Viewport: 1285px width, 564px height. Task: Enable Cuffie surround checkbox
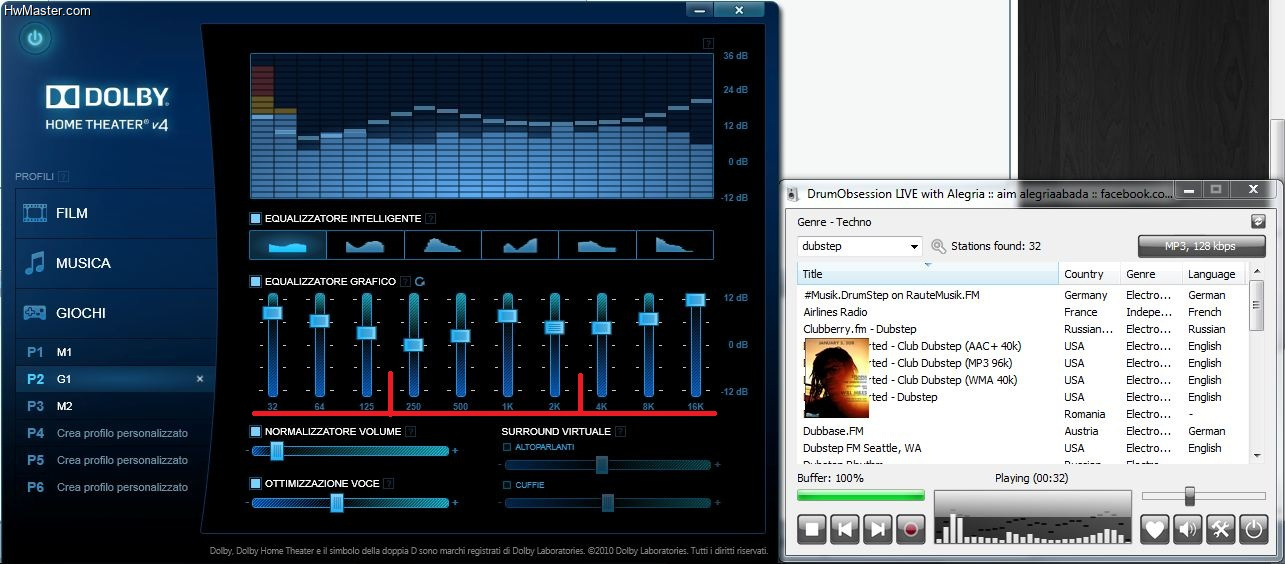click(507, 485)
